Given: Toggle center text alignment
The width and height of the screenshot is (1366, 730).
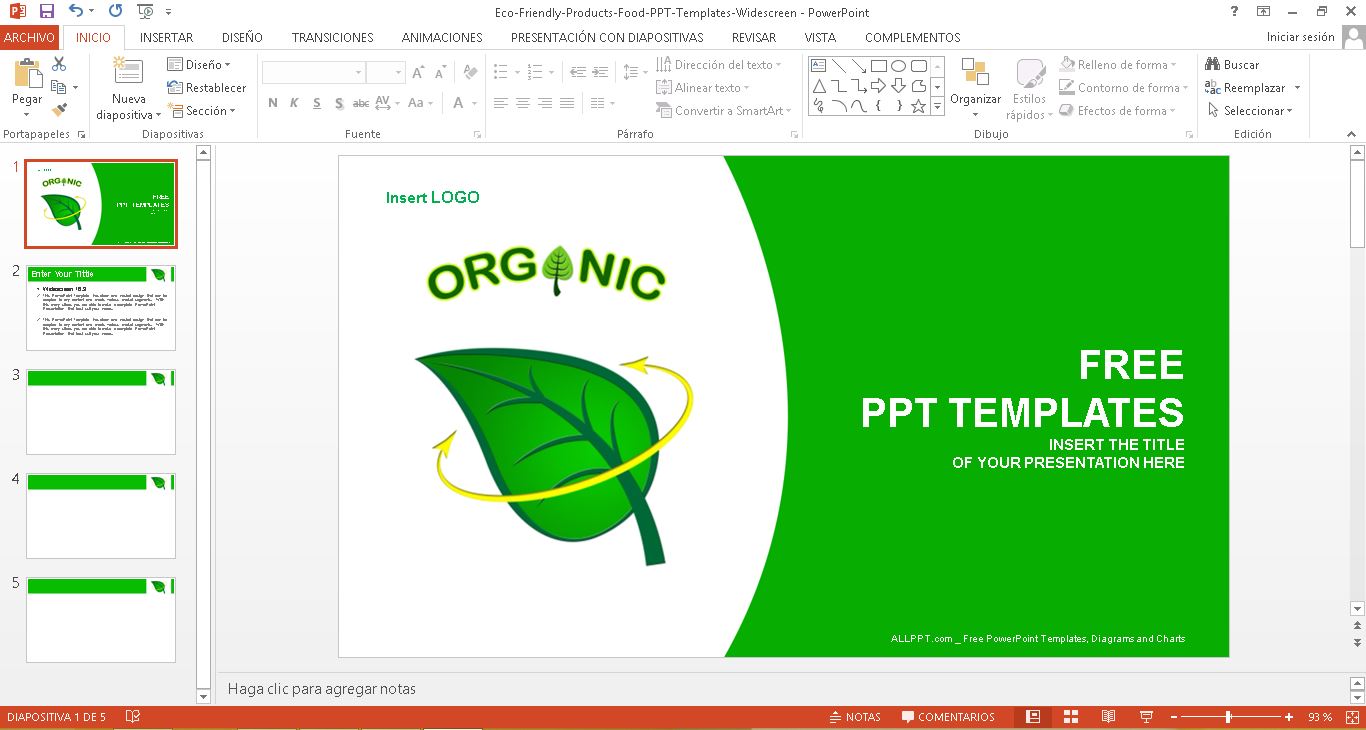Looking at the screenshot, I should (523, 103).
